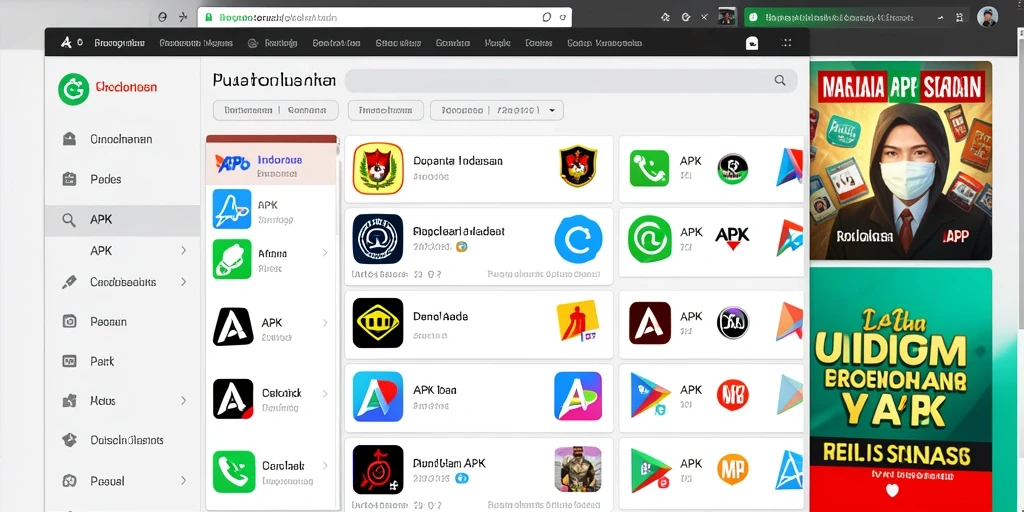1024x512 pixels.
Task: Click the white chat icon in navbar
Action: coord(752,43)
